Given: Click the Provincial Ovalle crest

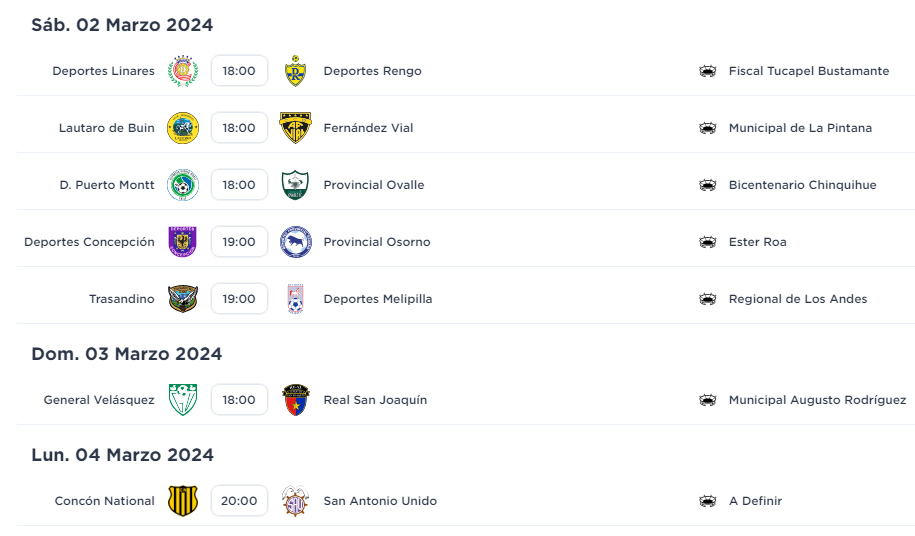Looking at the screenshot, I should pos(295,185).
